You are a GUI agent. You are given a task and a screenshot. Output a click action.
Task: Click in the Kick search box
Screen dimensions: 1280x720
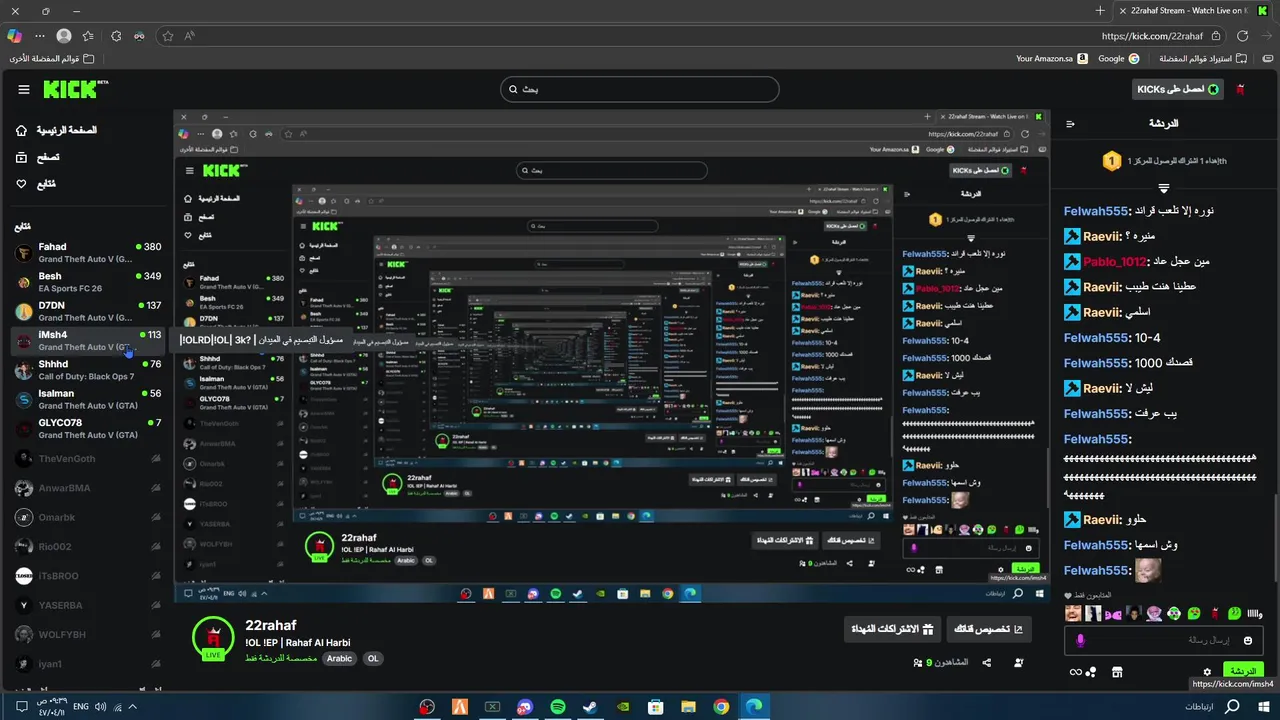[639, 89]
